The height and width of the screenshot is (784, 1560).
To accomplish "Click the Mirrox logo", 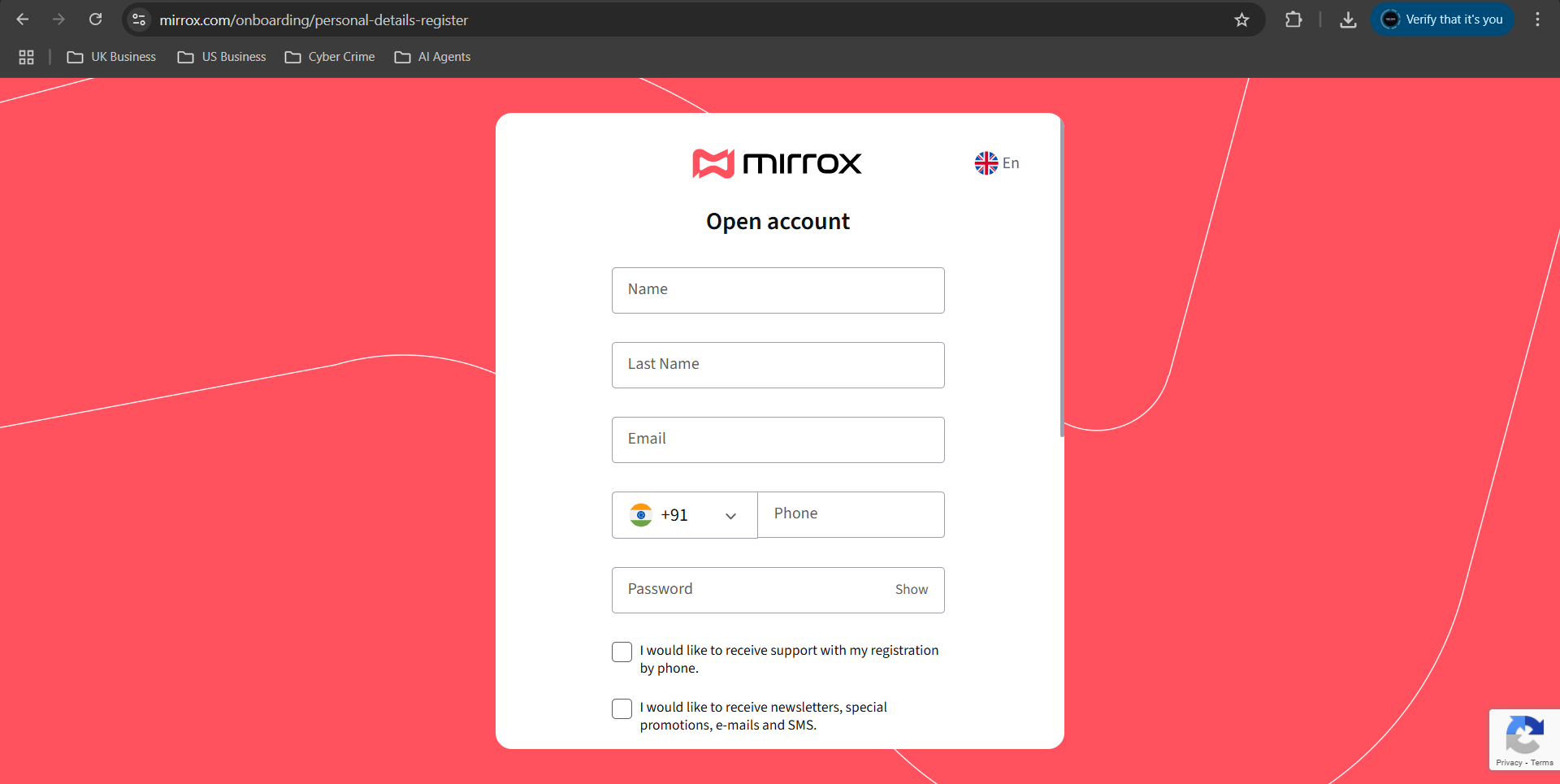I will tap(776, 163).
